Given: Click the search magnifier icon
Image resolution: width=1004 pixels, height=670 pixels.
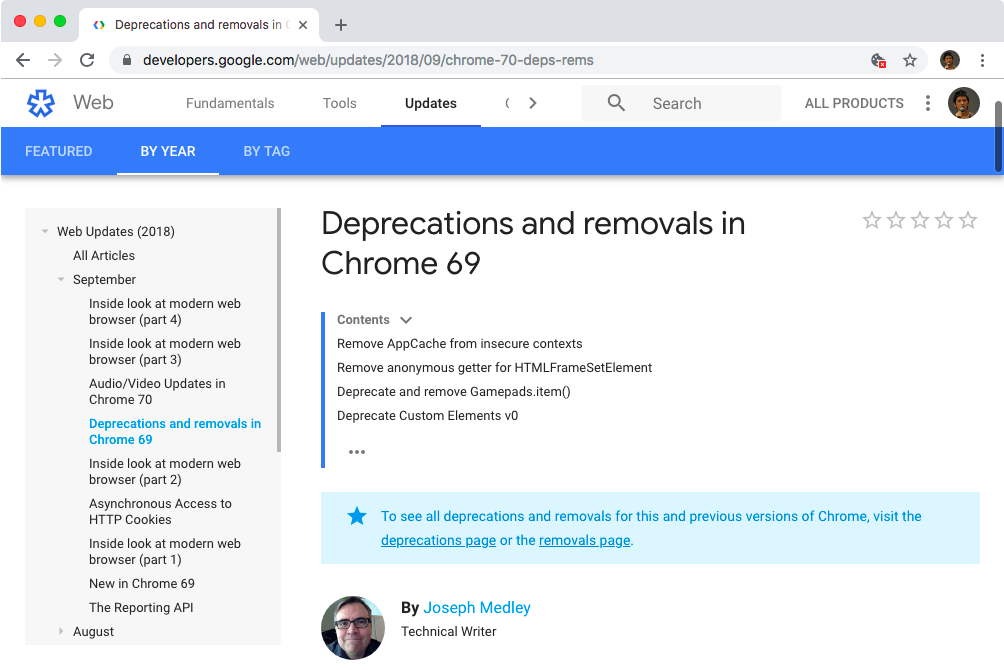Looking at the screenshot, I should [x=616, y=103].
